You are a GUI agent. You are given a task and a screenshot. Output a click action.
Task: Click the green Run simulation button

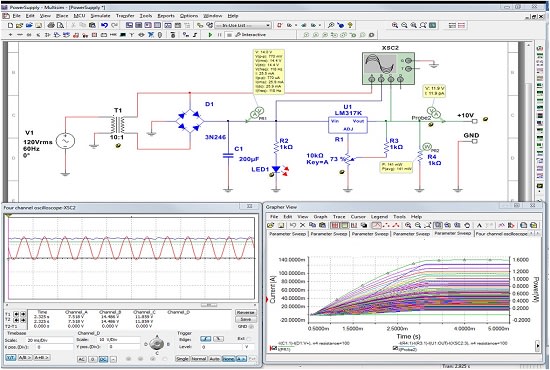tap(210, 35)
